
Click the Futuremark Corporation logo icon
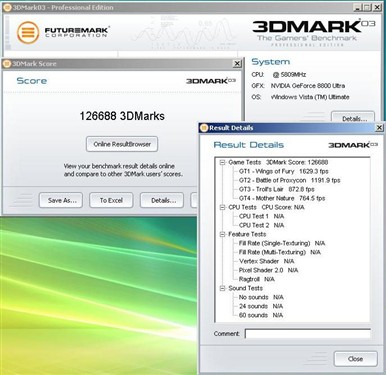28,32
